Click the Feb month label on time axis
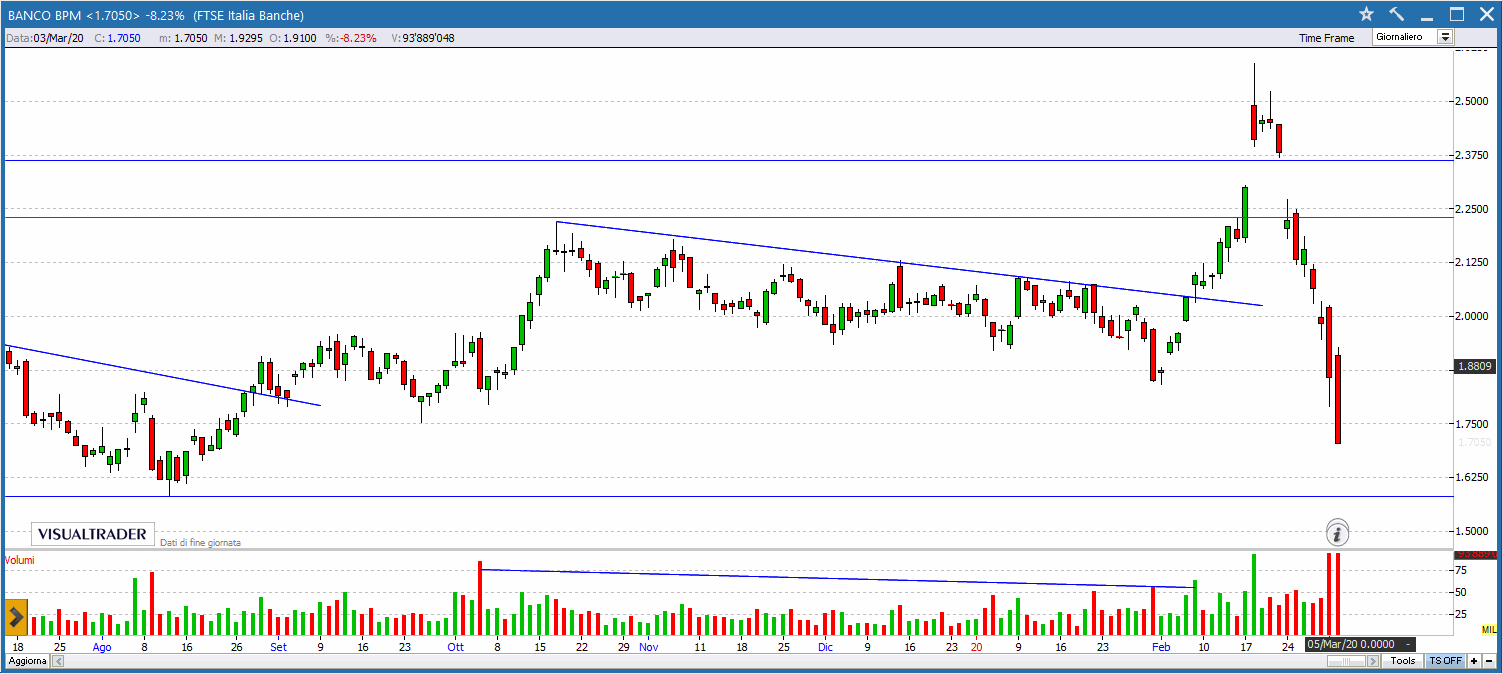Image resolution: width=1502 pixels, height=674 pixels. point(1161,647)
